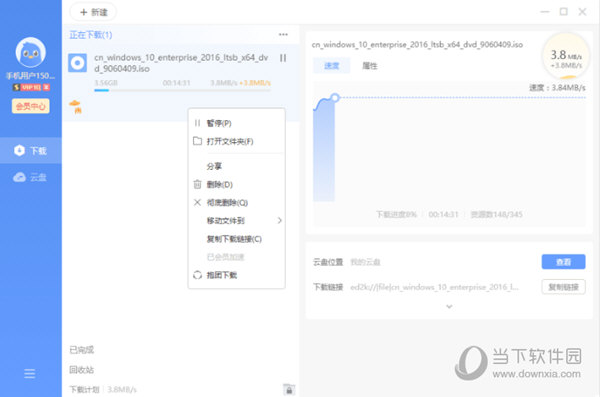Expand details with the down chevron

(x=449, y=306)
